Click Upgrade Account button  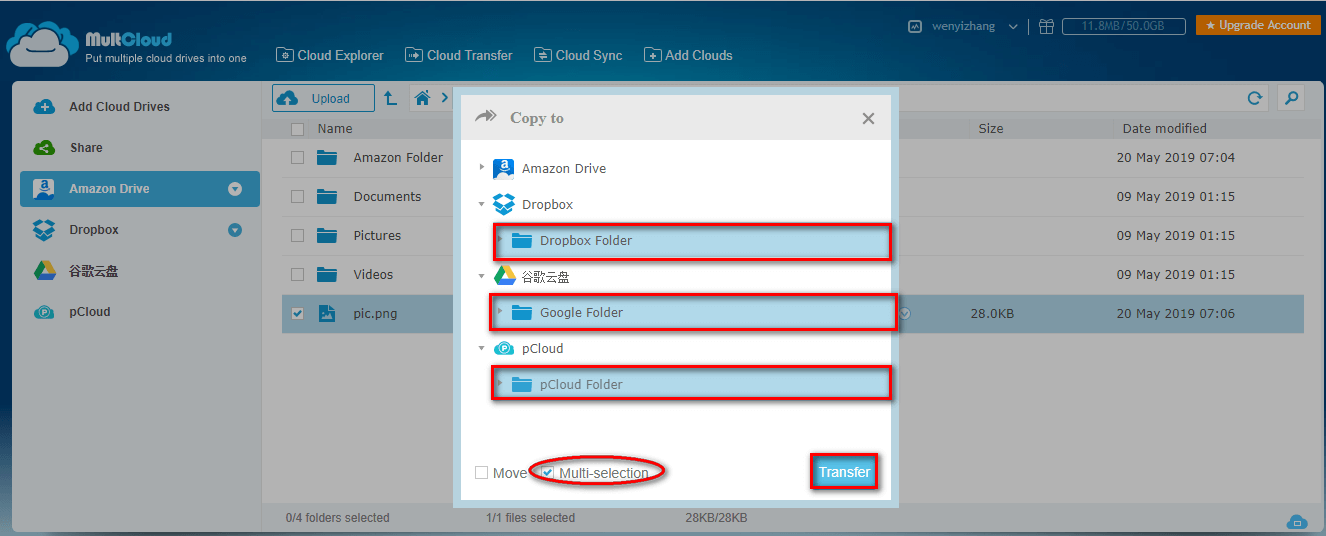pyautogui.click(x=1258, y=25)
